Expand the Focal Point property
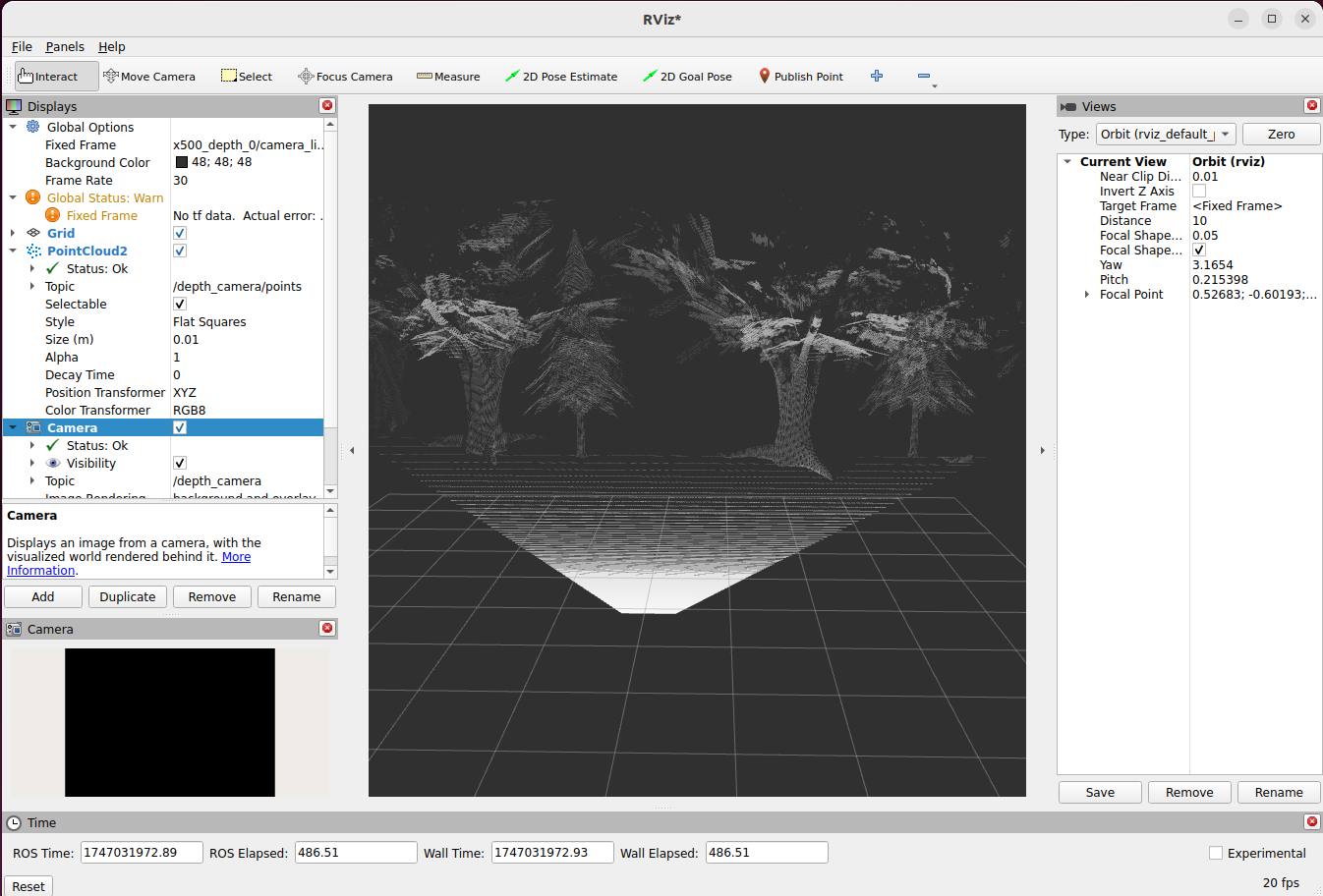This screenshot has width=1323, height=896. click(1086, 294)
